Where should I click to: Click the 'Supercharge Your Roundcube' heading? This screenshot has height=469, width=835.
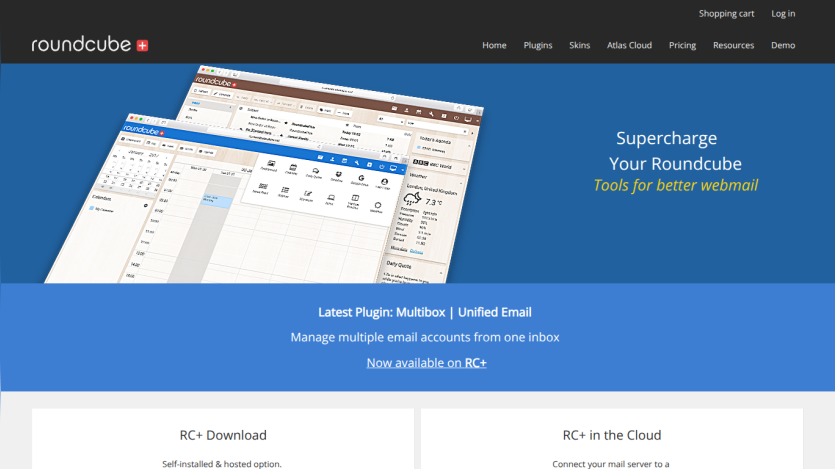click(x=675, y=151)
